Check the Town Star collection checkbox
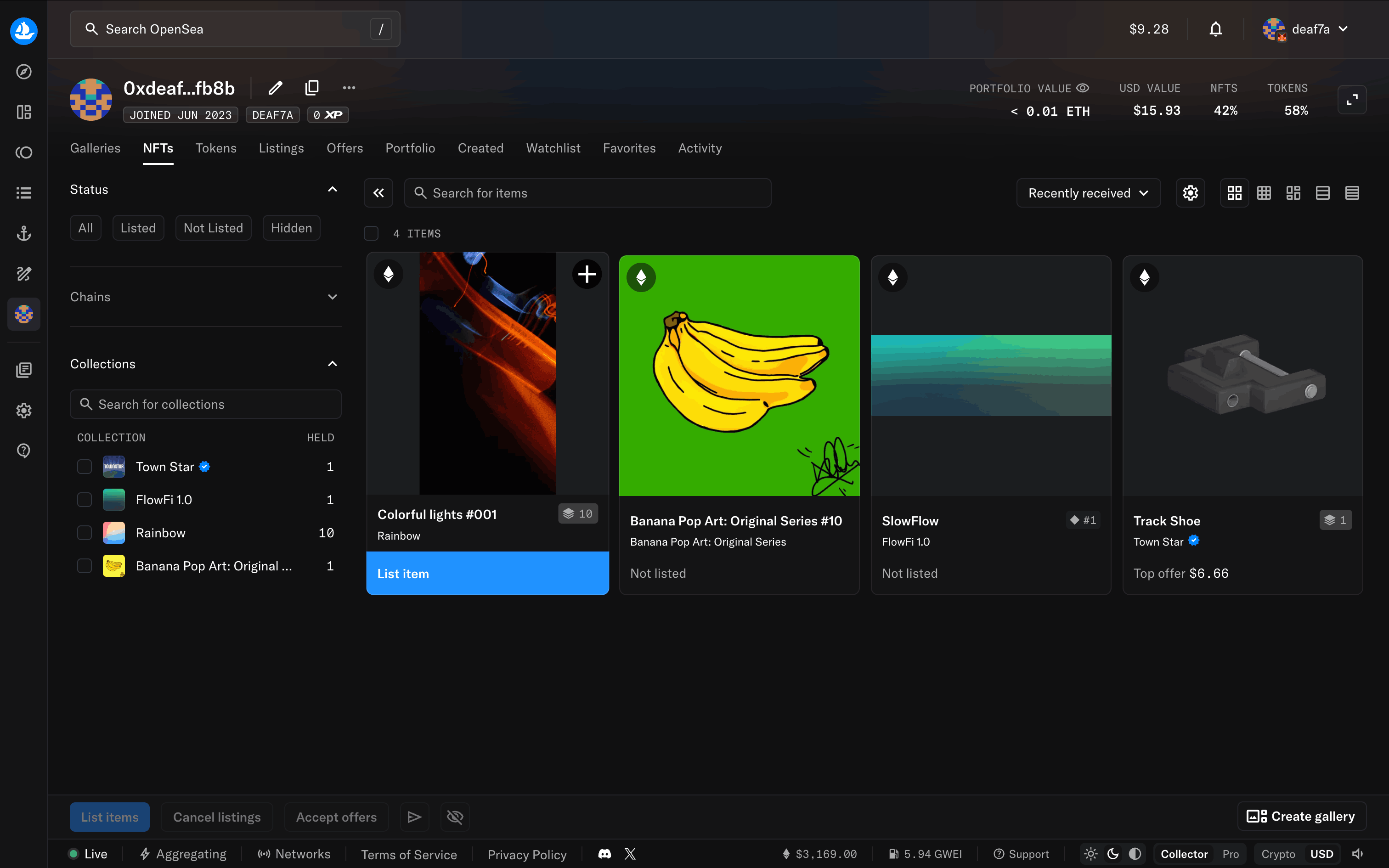Screen dimensions: 1389x868 85,467
